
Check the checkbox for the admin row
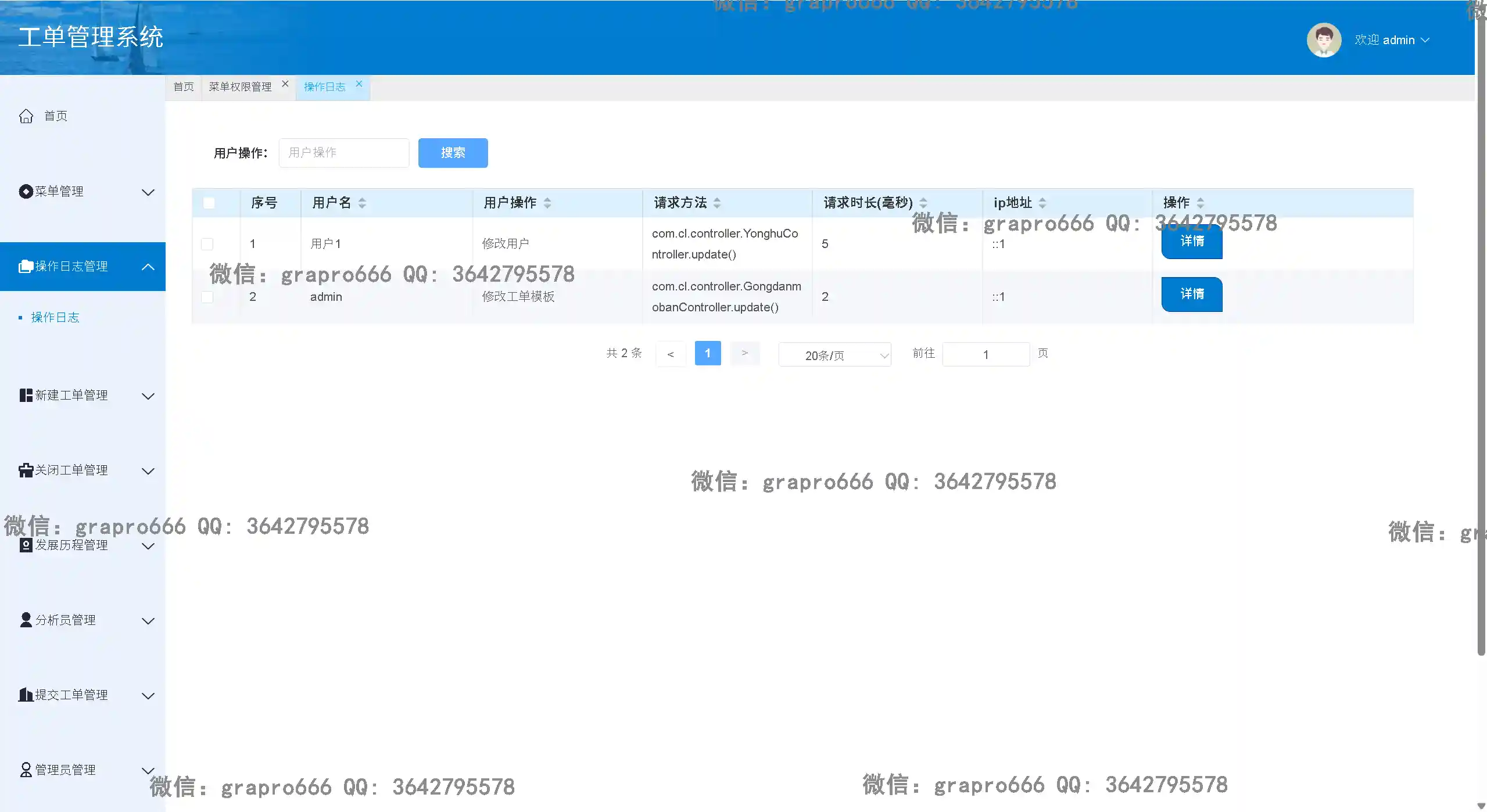[208, 296]
